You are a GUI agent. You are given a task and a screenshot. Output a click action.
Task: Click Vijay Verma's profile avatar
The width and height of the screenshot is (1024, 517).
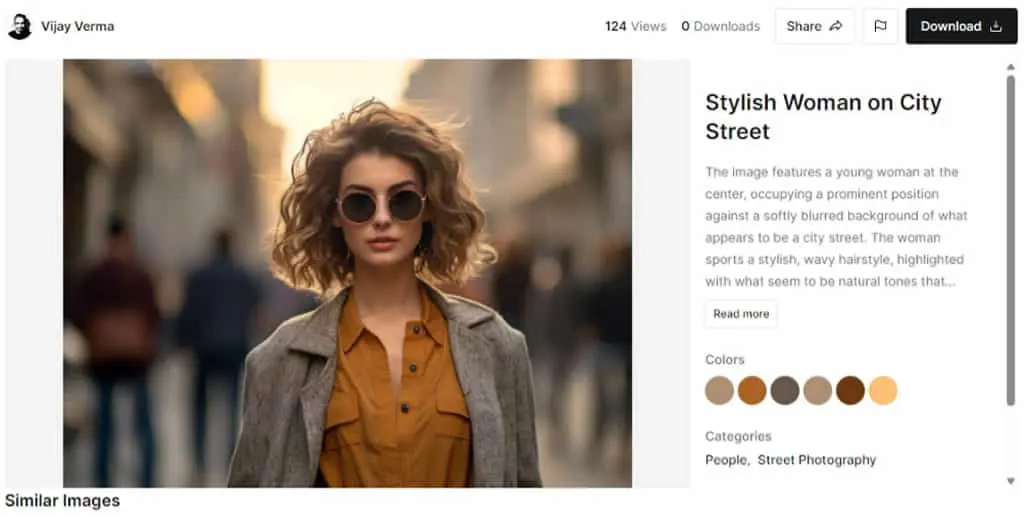[x=19, y=26]
